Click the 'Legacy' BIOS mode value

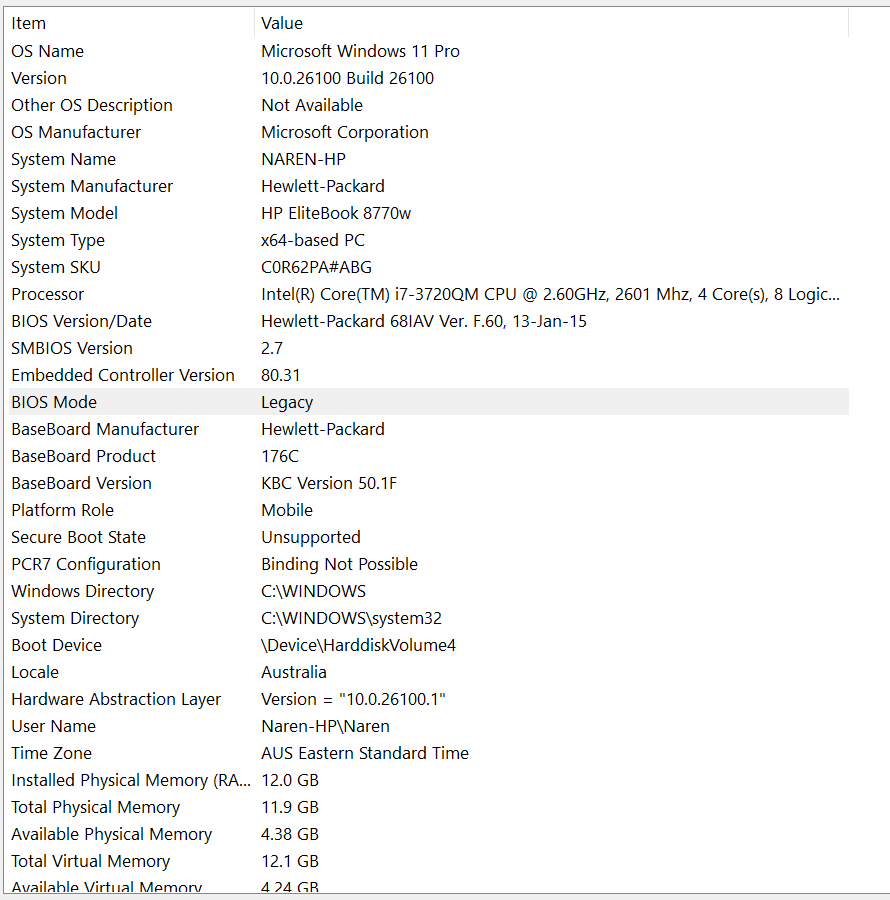(x=287, y=402)
